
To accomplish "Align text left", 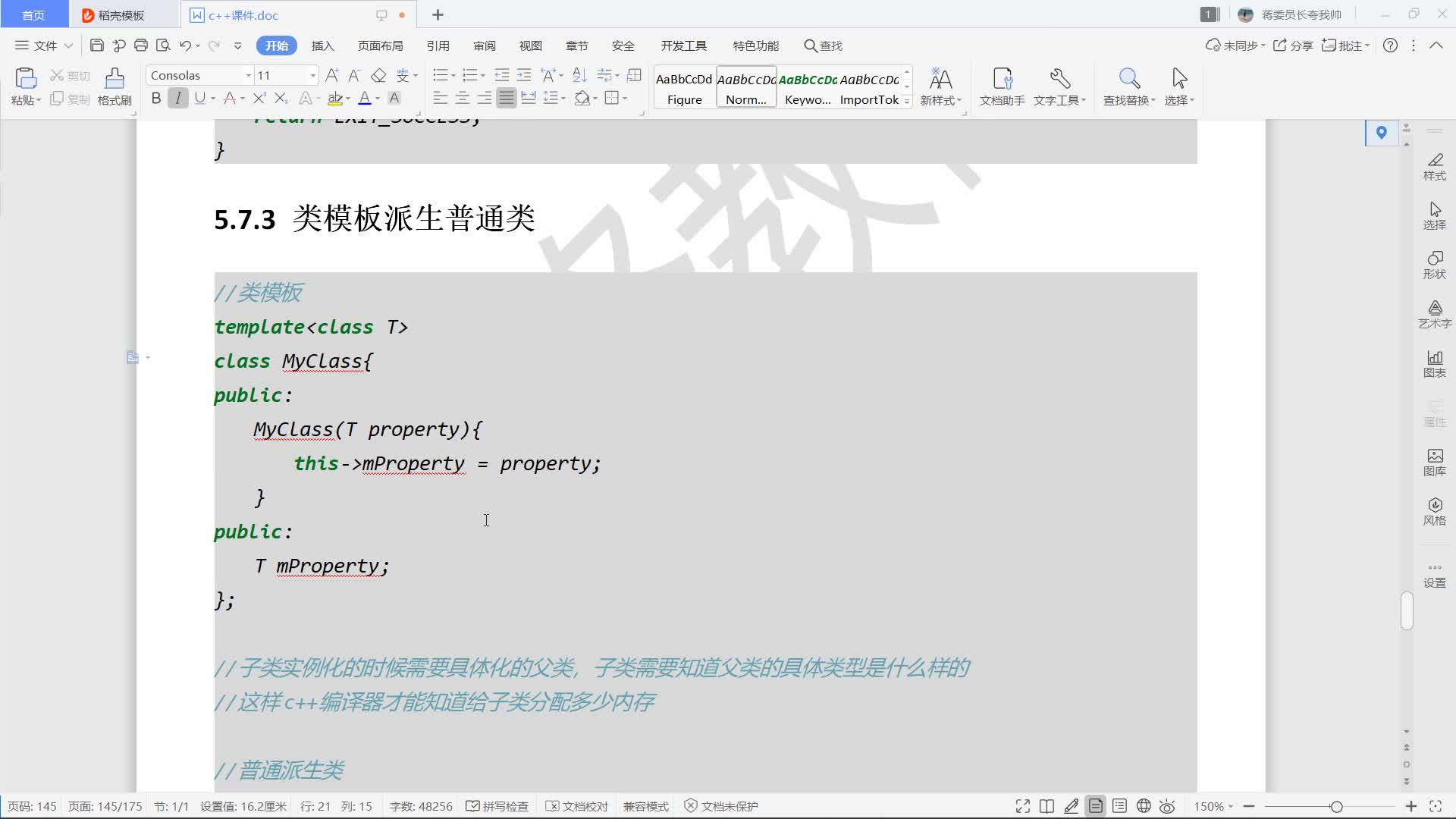I will [x=441, y=98].
